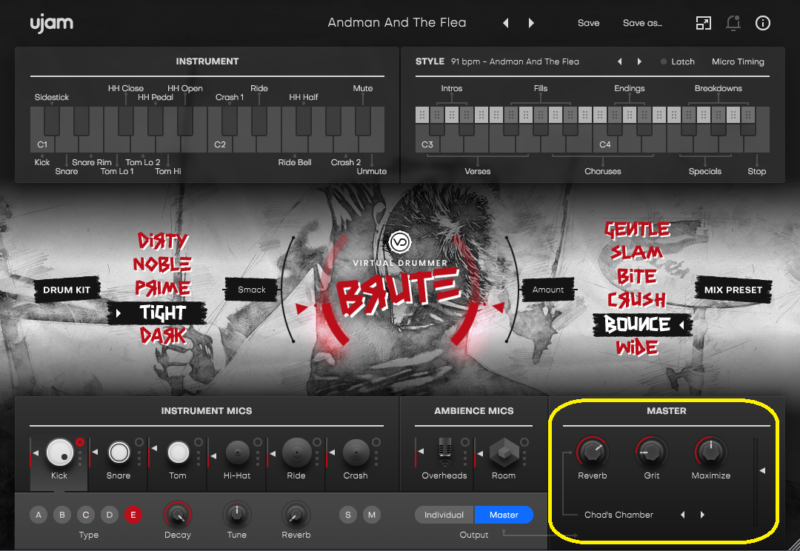Choose the Dark drum kit
Viewport: 800px width, 551px height.
pyautogui.click(x=163, y=336)
